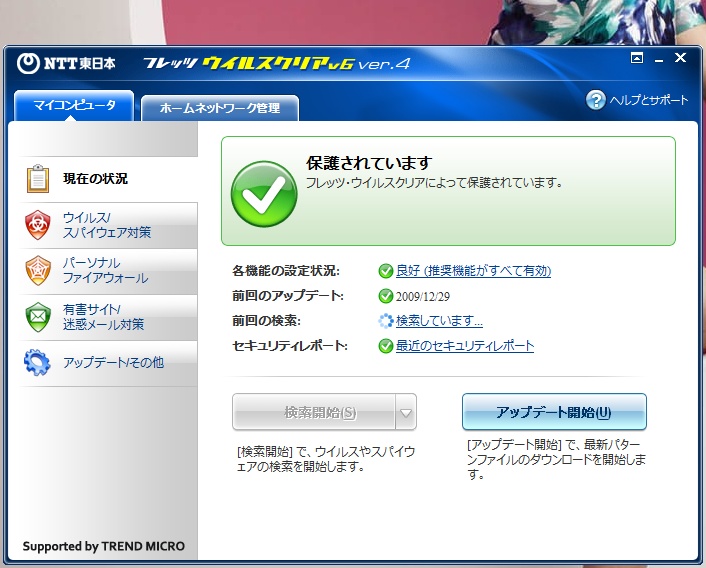Click the 前回の検索: label
Viewport: 706px width, 568px height.
(266, 321)
